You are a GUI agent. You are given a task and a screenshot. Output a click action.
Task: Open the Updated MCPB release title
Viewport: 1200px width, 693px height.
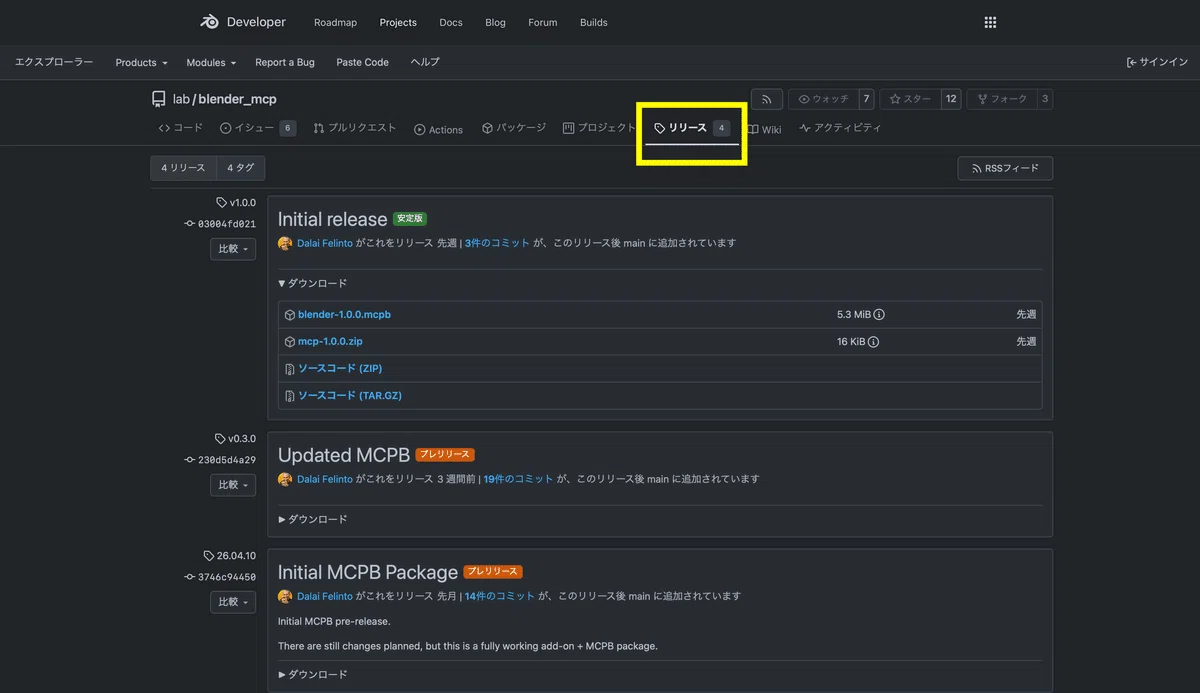tap(344, 455)
